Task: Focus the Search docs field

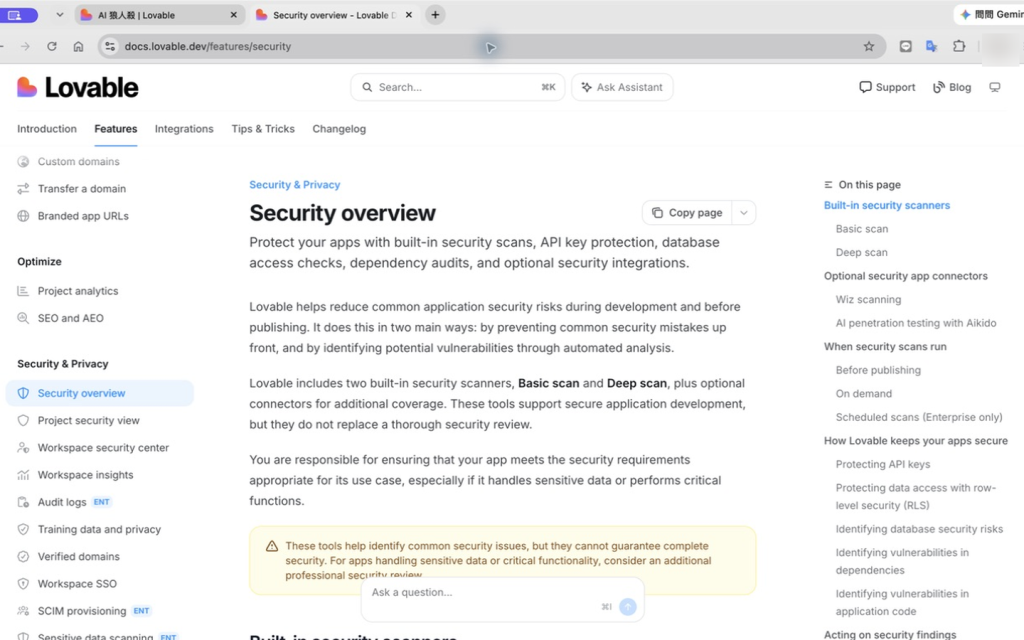Action: [458, 88]
